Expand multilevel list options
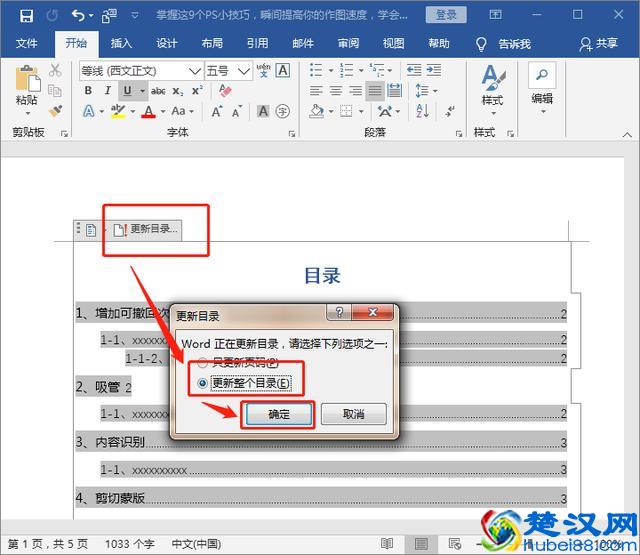 pos(390,71)
